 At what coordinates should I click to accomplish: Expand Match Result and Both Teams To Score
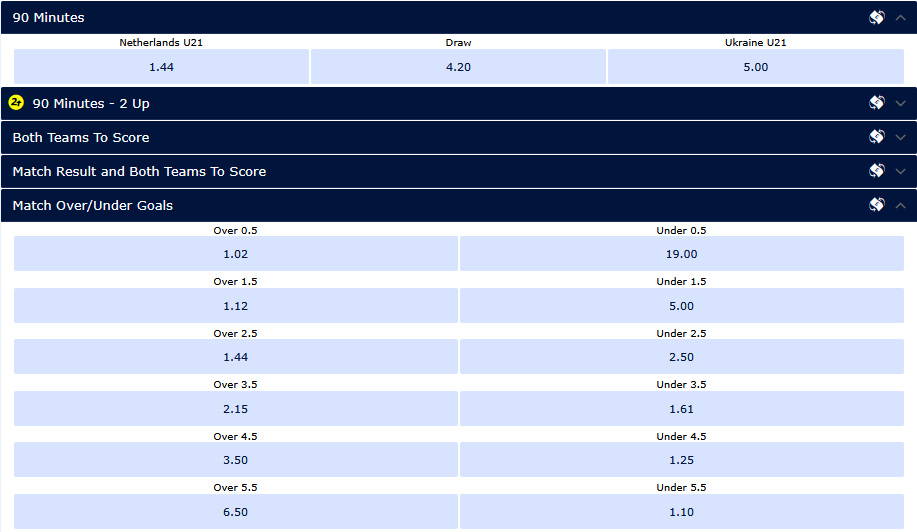pos(901,171)
